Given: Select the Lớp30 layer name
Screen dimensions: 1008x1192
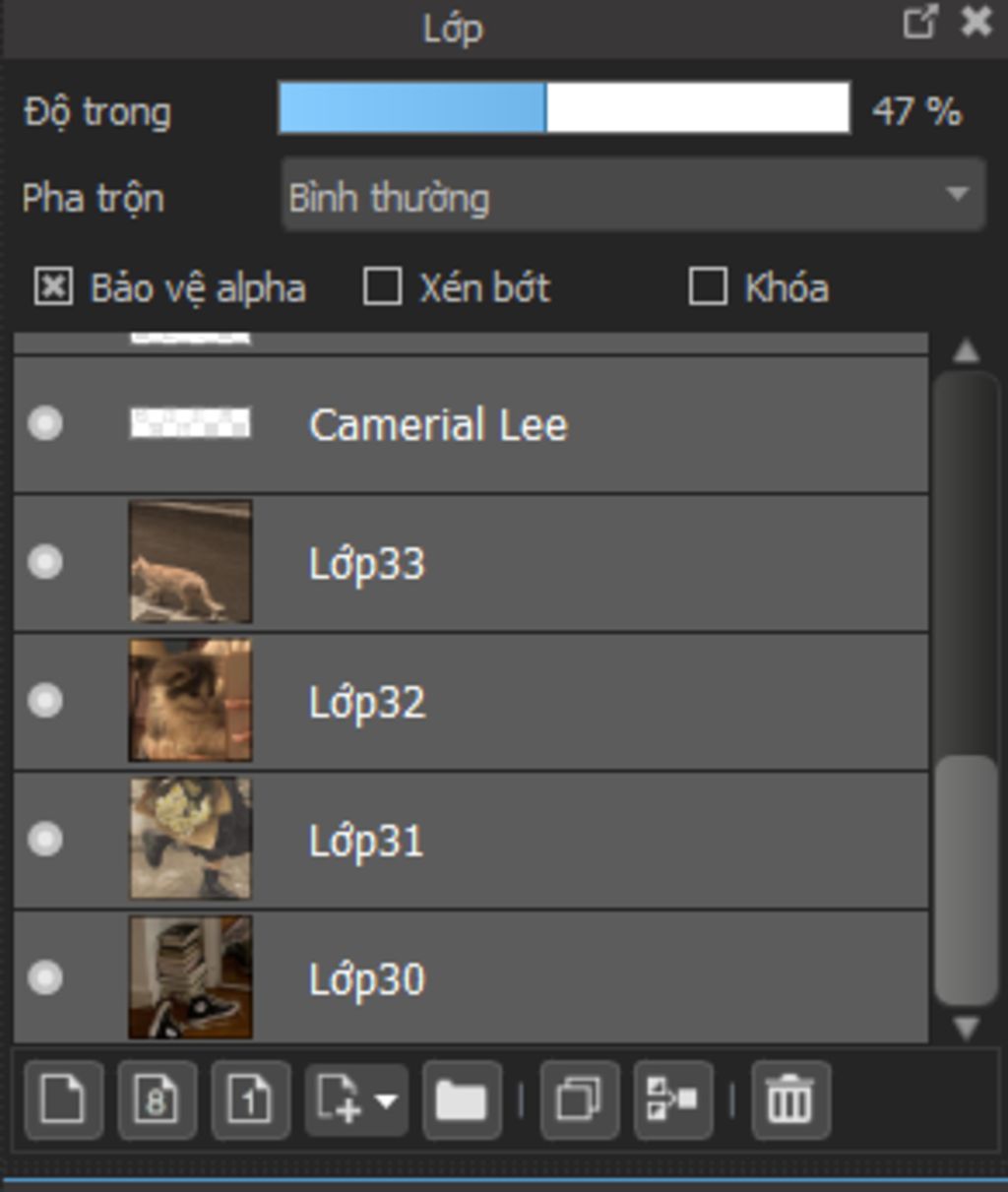Looking at the screenshot, I should coord(367,979).
